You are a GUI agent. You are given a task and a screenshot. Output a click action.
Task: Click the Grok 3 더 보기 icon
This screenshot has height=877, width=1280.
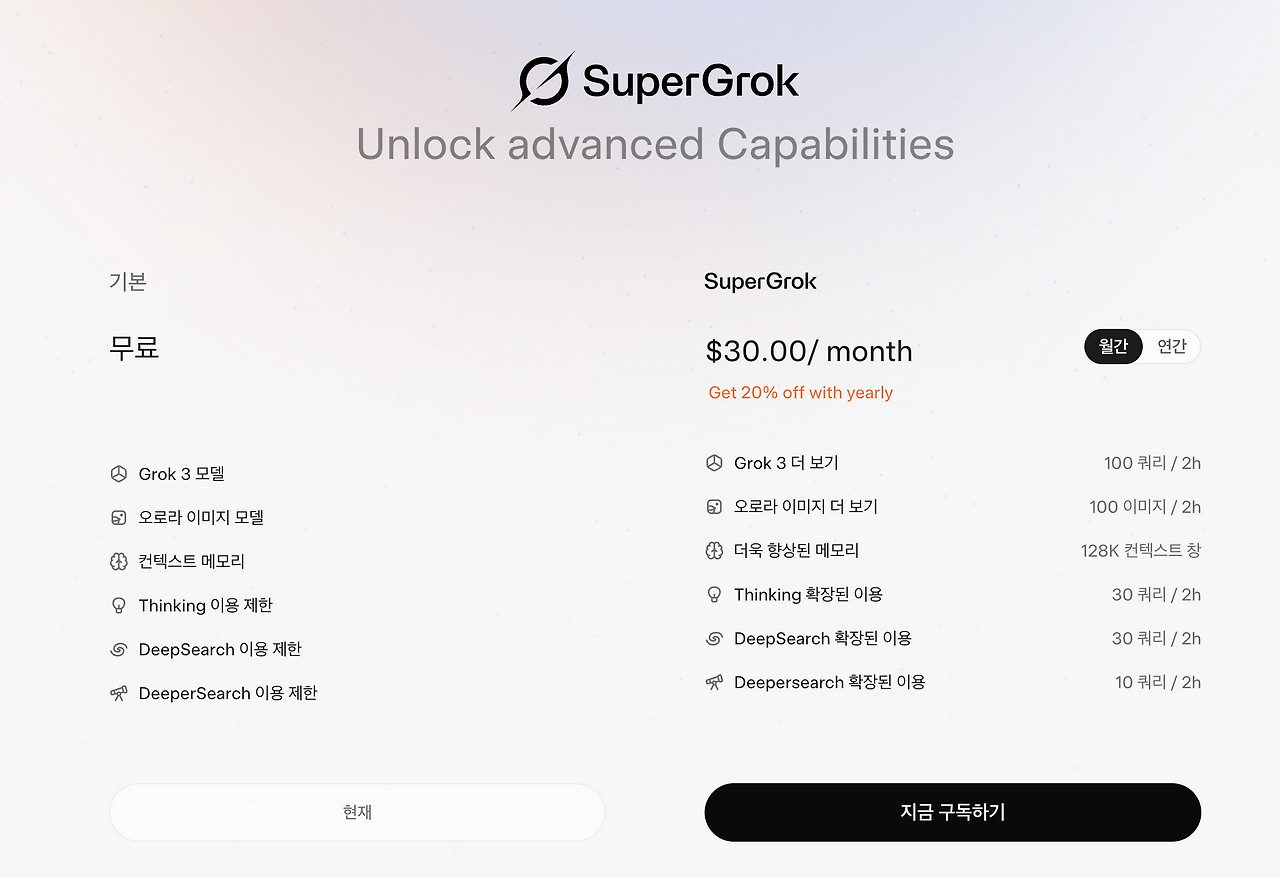click(x=714, y=462)
